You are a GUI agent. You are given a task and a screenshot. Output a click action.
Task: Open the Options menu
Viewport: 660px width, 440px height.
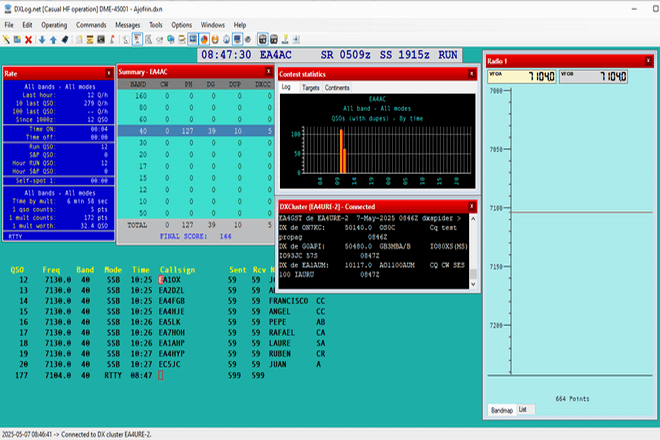181,25
